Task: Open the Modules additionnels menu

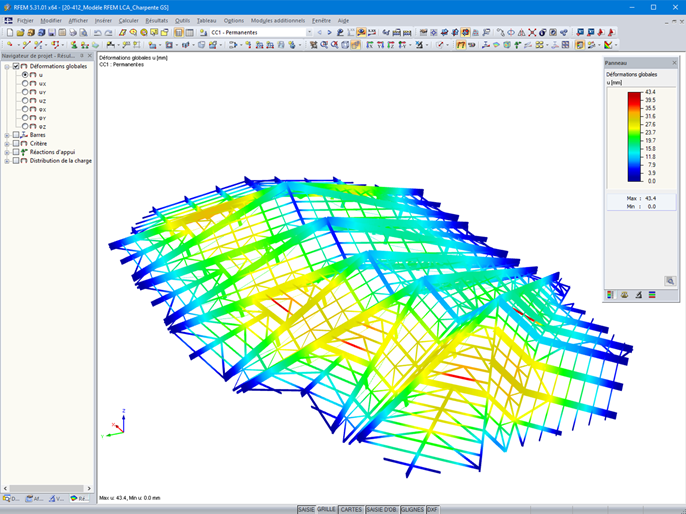Action: click(278, 21)
